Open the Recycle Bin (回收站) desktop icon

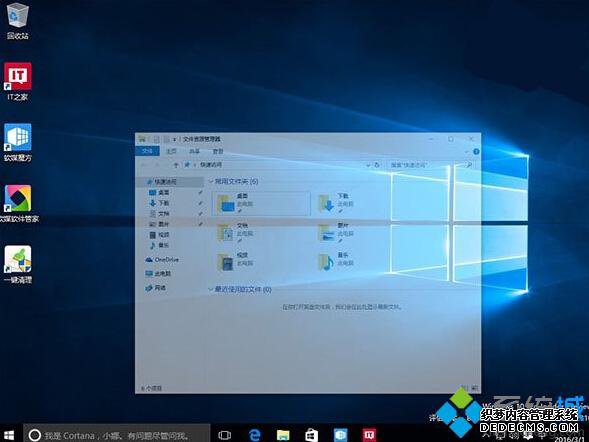[x=17, y=21]
